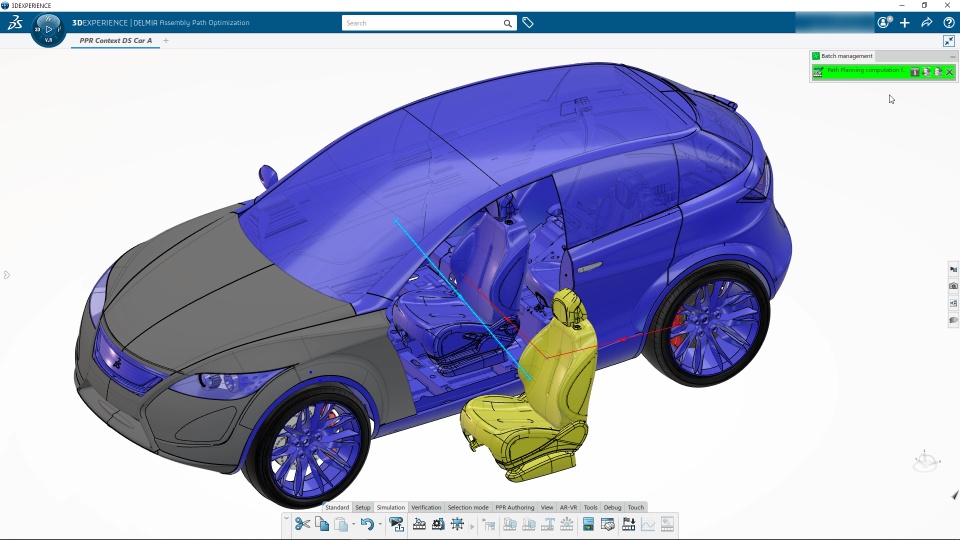Collapse the action bar chevron at left
Viewport: 960px width, 540px height.
pos(286,519)
